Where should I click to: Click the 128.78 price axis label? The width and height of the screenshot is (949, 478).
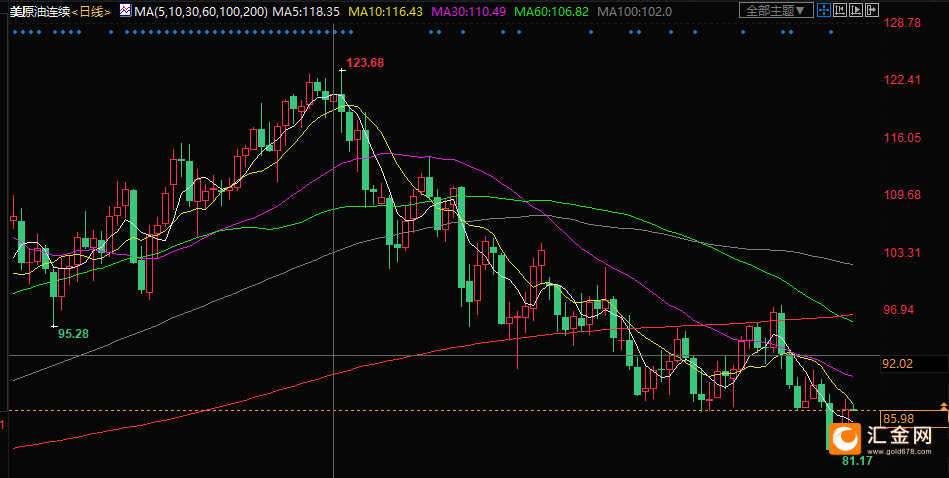click(x=903, y=23)
